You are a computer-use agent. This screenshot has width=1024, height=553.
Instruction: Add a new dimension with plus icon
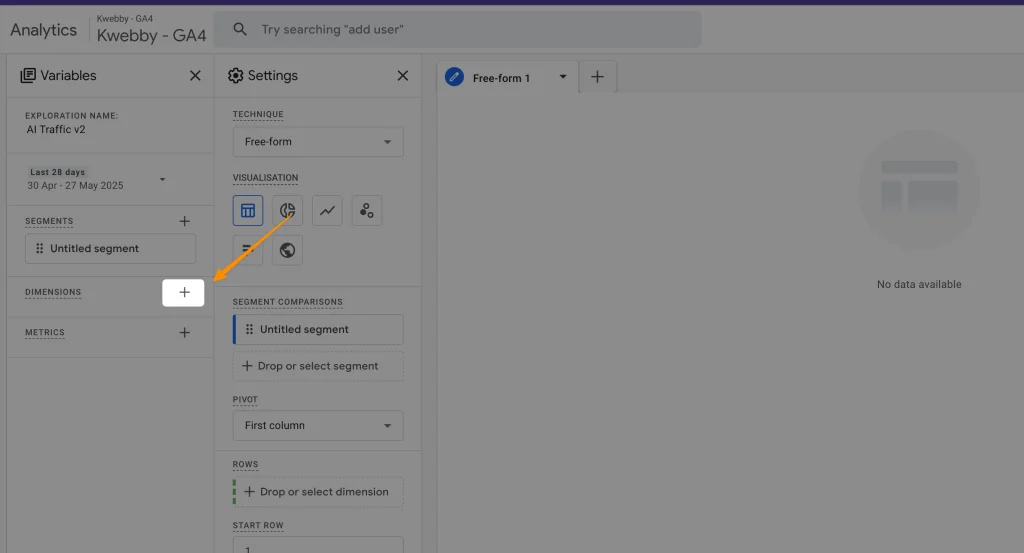[184, 292]
